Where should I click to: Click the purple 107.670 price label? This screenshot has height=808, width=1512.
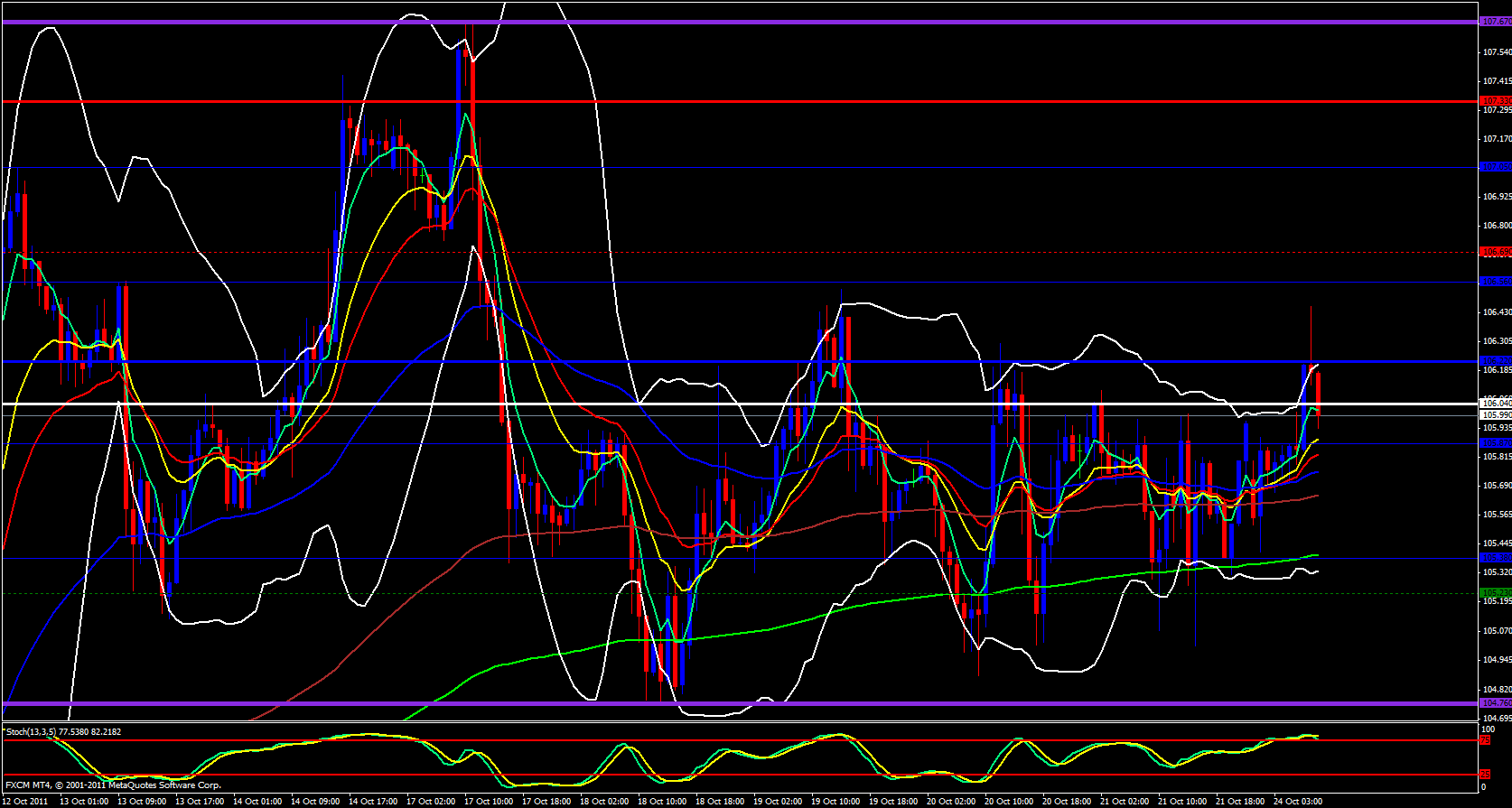(1496, 21)
